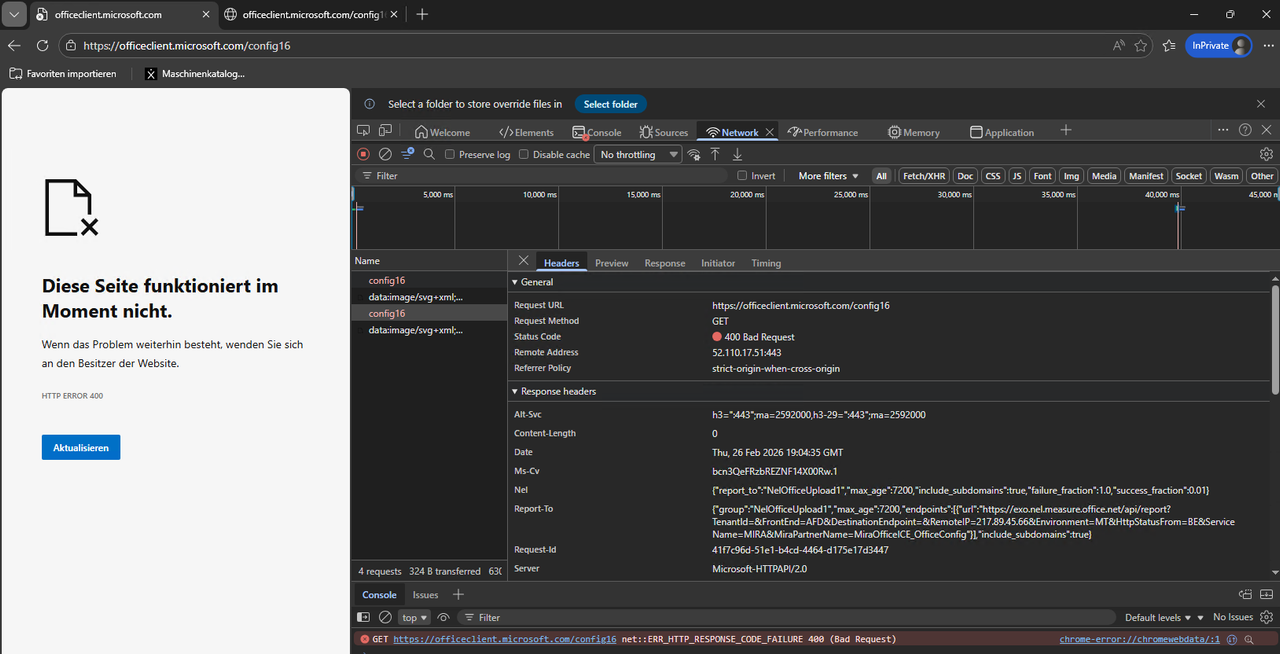Screen dimensions: 1280x654
Task: Open the Sources panel tab
Action: tap(664, 132)
